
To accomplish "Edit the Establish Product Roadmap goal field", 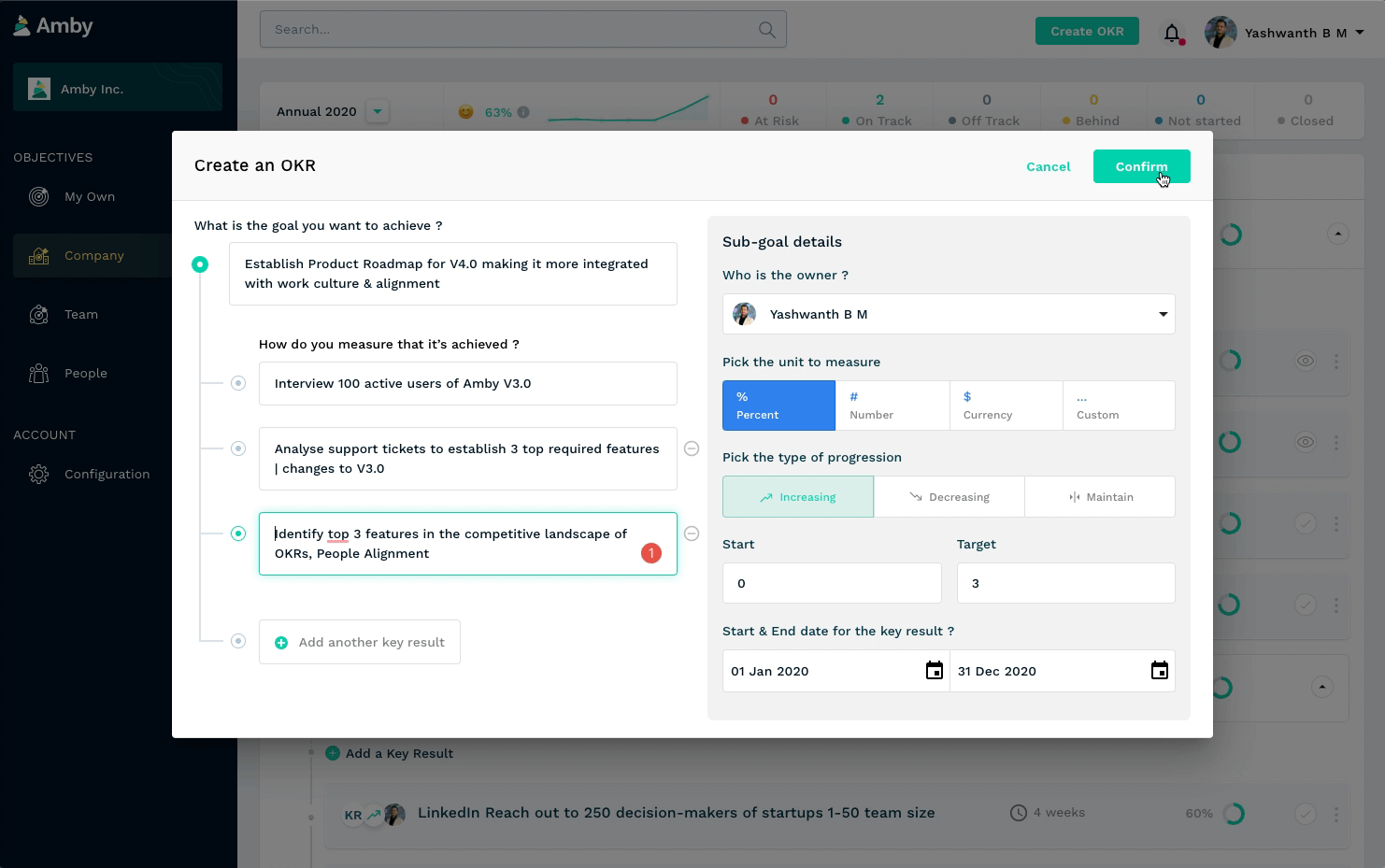I will point(453,274).
